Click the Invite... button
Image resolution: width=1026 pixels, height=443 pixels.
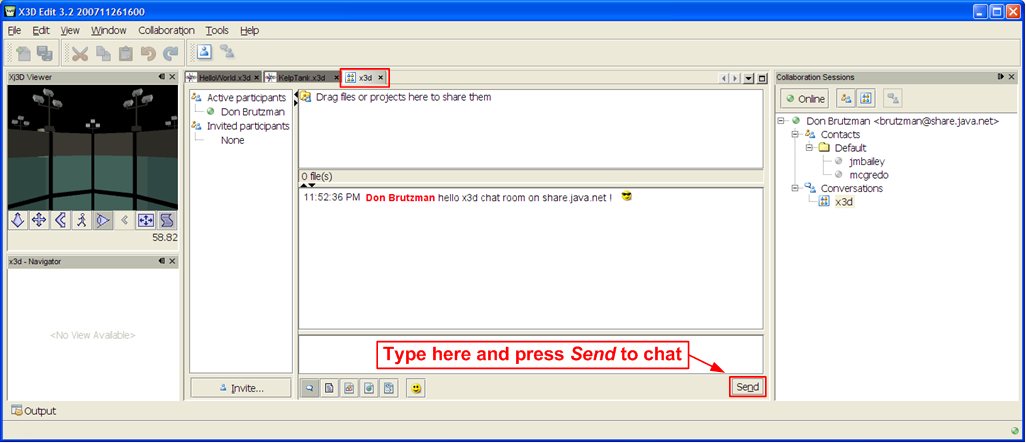[x=240, y=388]
